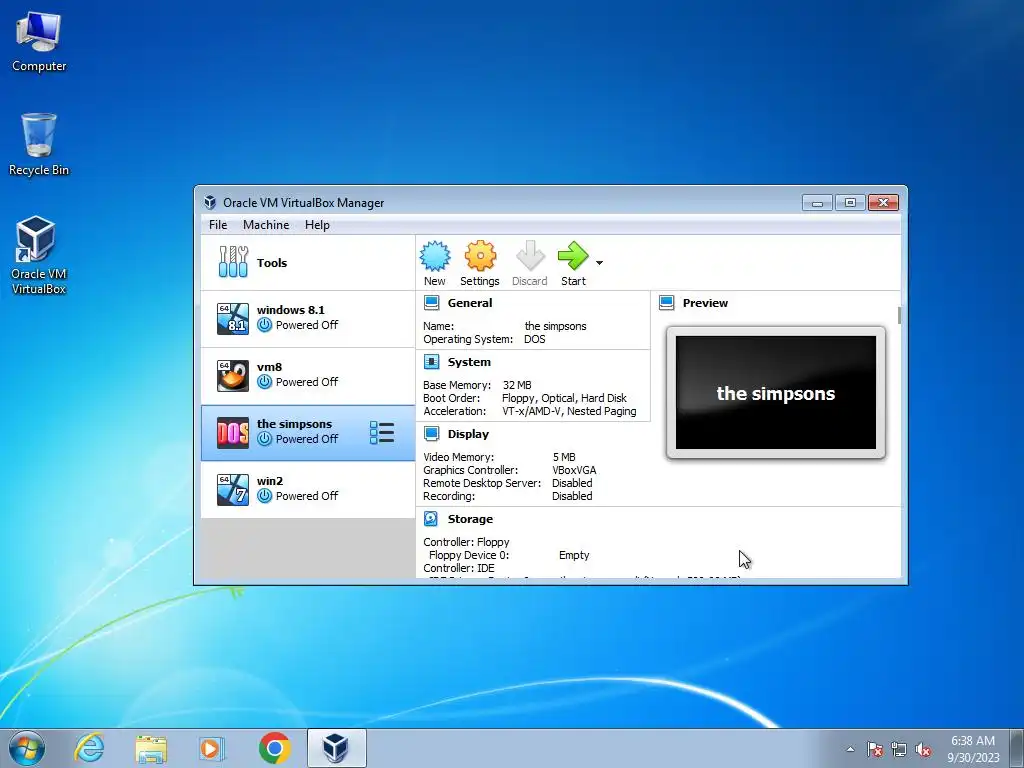Open the File menu
The height and width of the screenshot is (768, 1024).
pyautogui.click(x=218, y=225)
